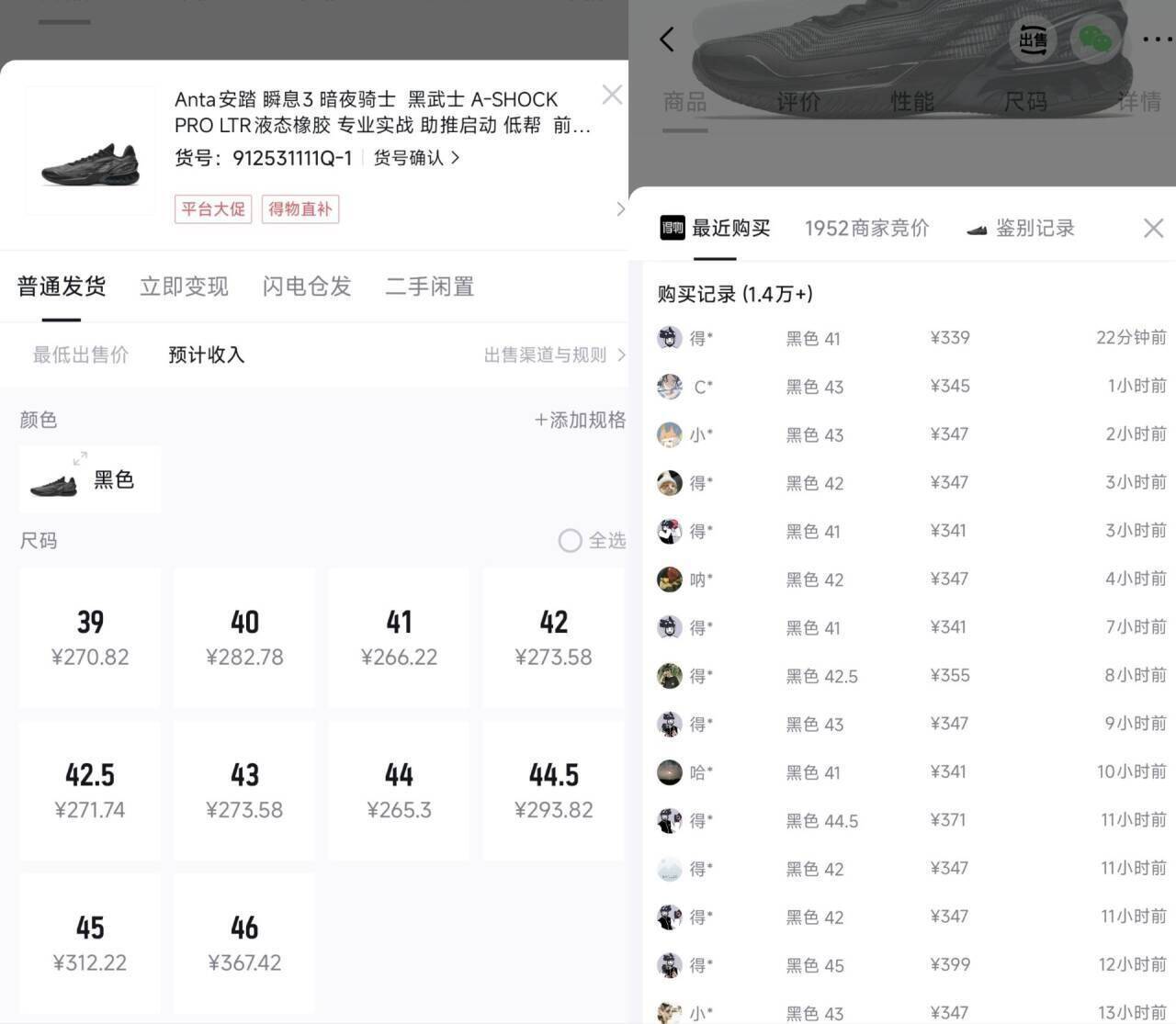Tap the 得物 logo beside 最近购买
The width and height of the screenshot is (1176, 1024).
coord(673,228)
